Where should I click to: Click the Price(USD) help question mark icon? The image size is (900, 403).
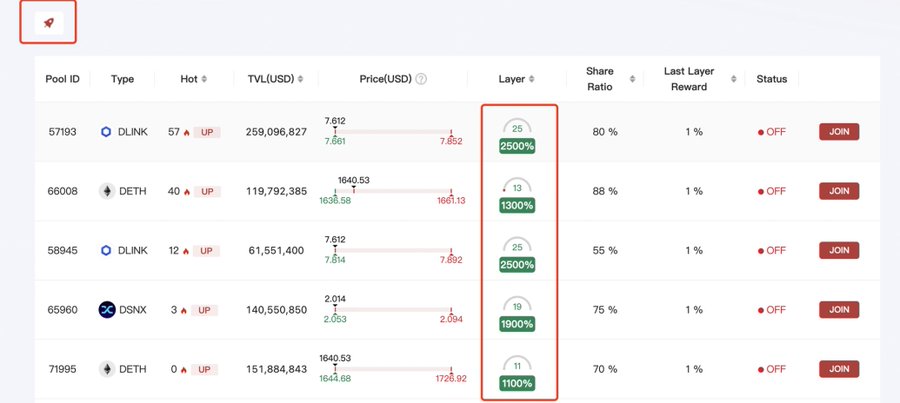tap(421, 79)
